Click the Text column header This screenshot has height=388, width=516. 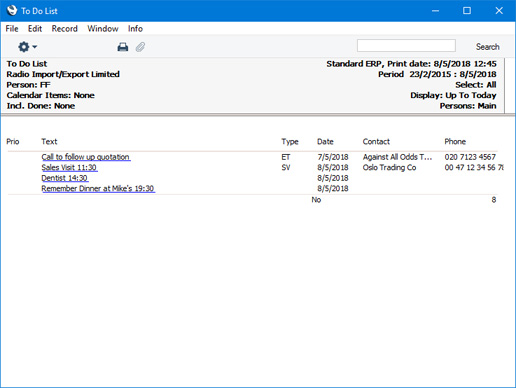49,141
